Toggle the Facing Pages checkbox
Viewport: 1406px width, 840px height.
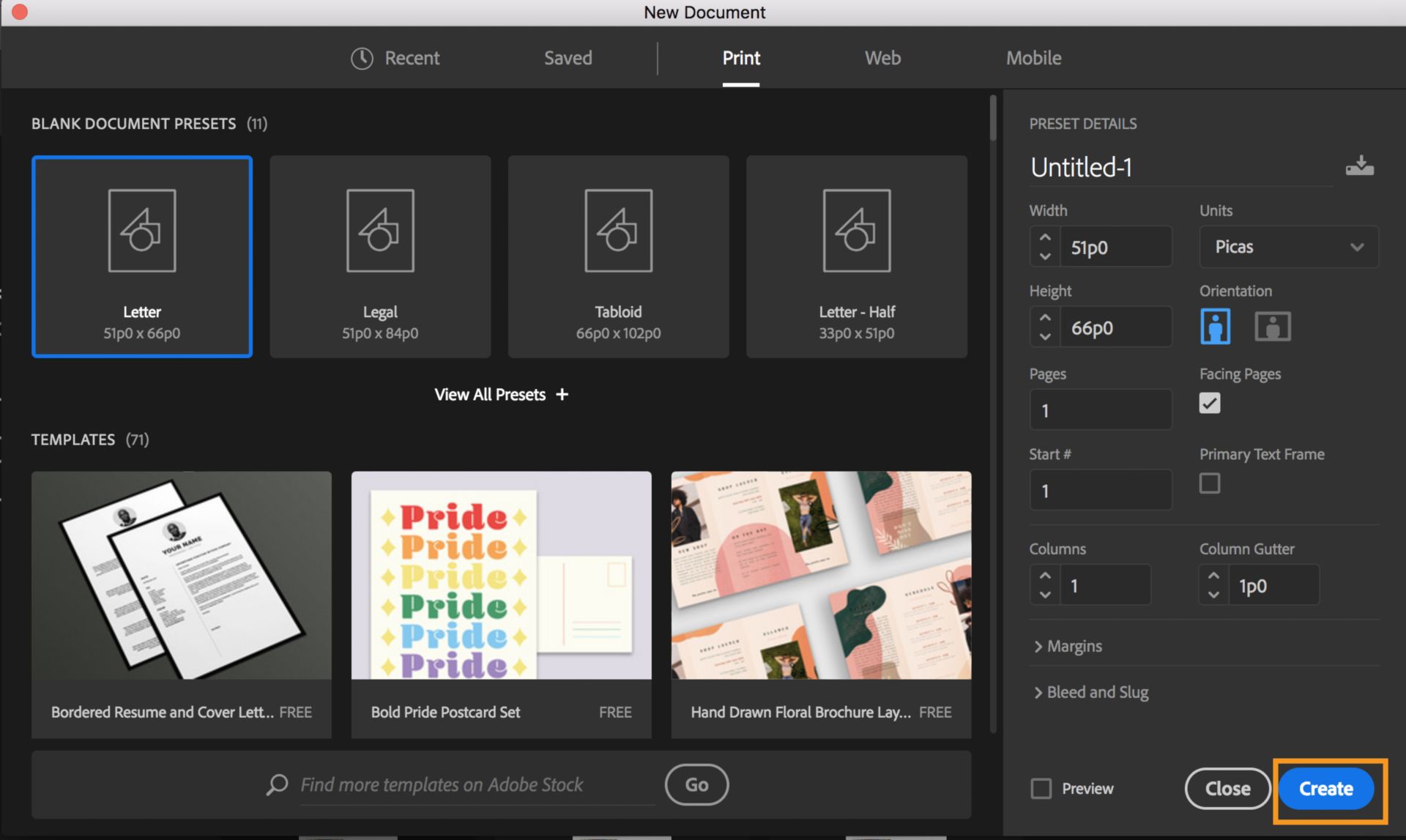1210,403
